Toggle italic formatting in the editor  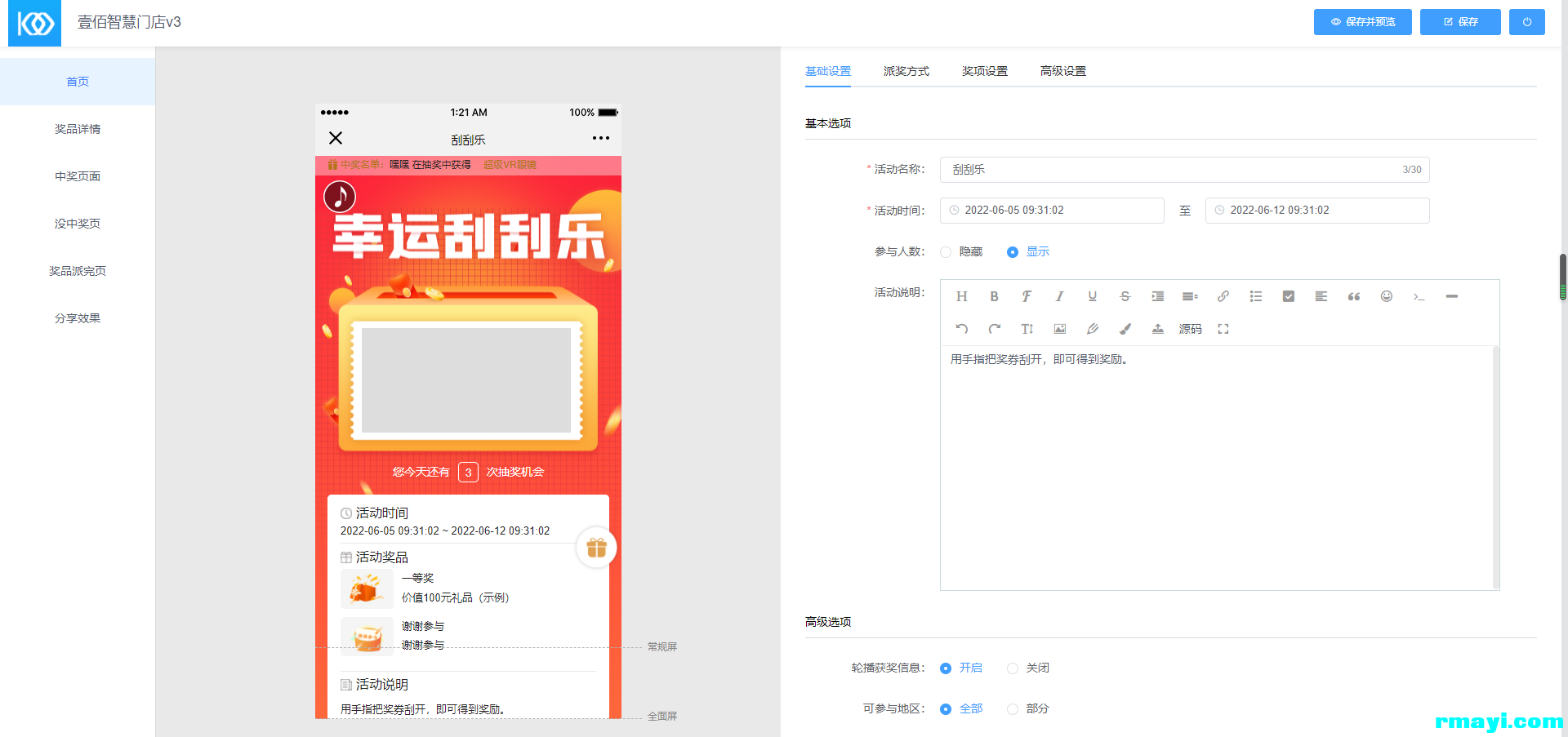[1059, 296]
